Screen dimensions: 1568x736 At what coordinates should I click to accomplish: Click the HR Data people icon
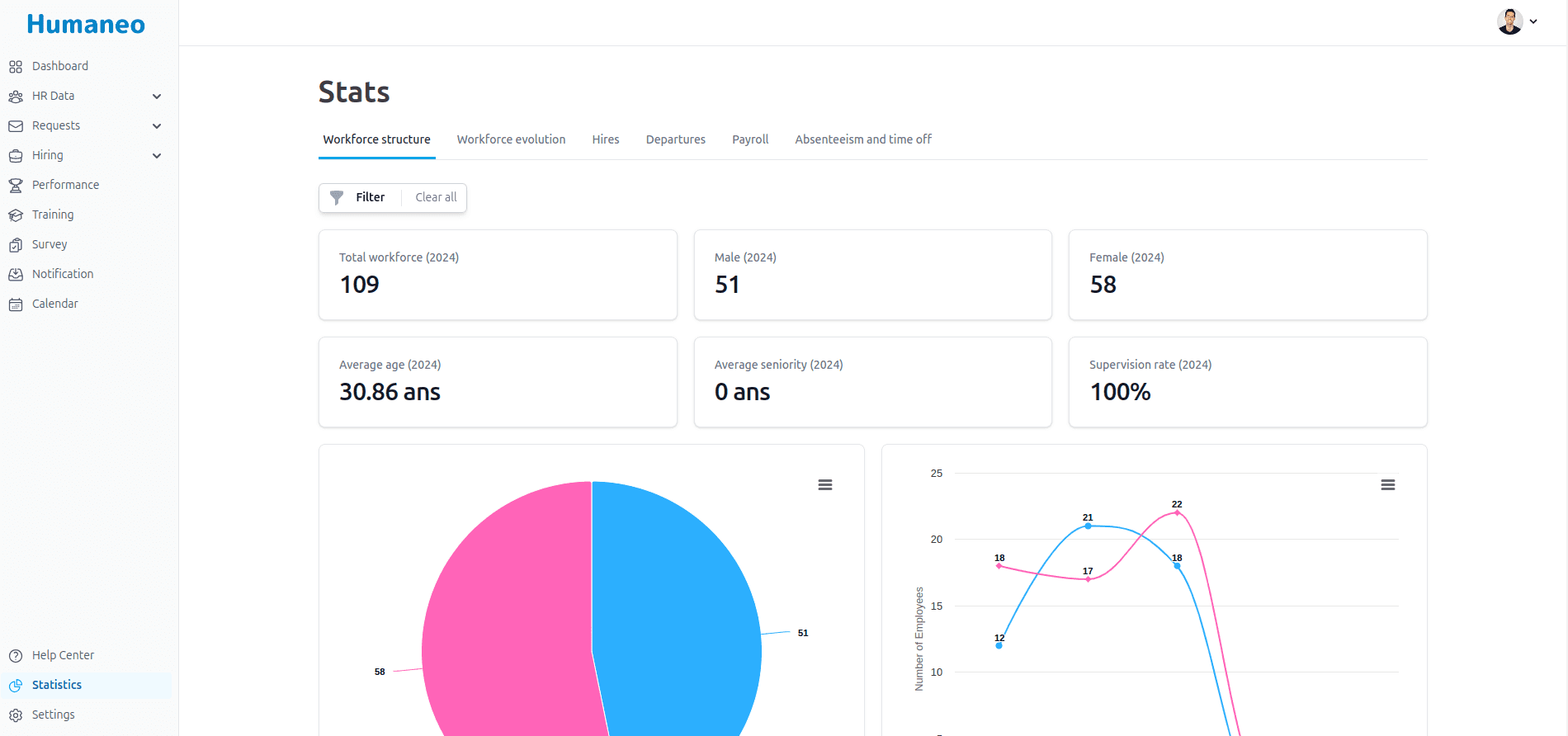tap(16, 97)
